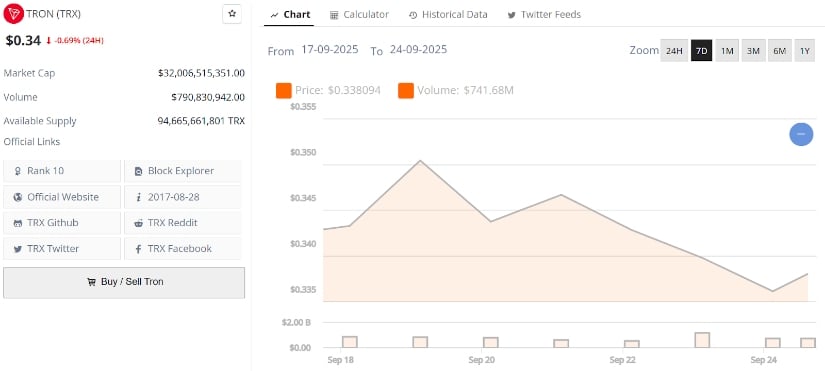Switch zoom to 1Y

804,51
